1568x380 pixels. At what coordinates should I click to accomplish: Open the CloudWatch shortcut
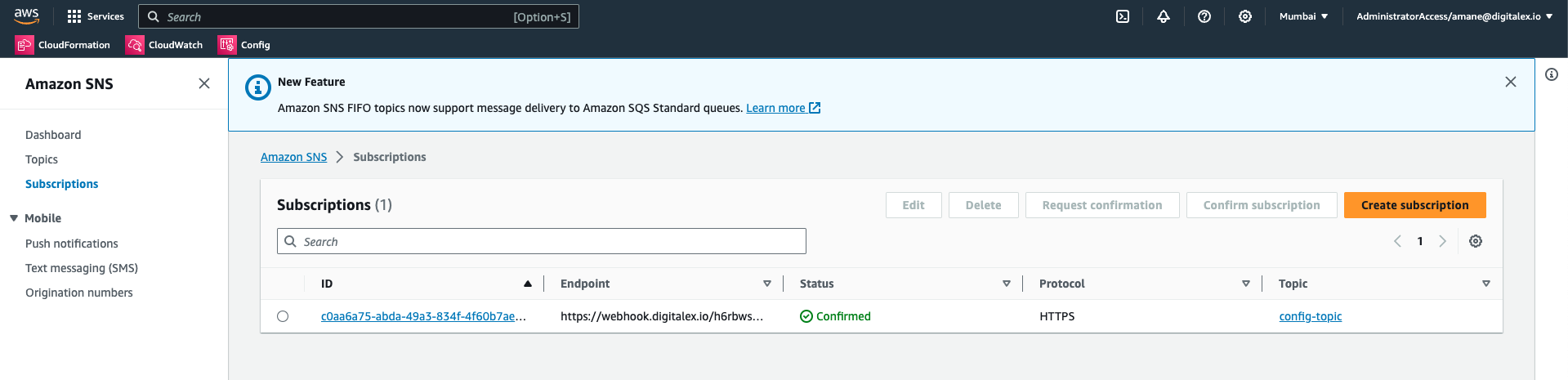coord(164,45)
